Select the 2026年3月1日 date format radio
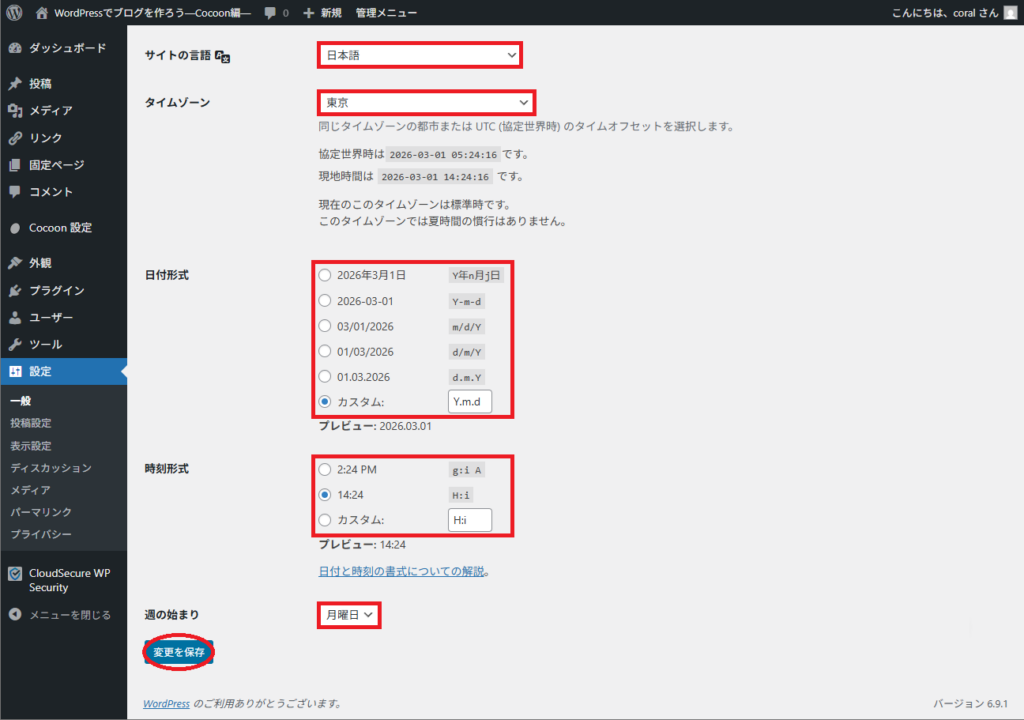The height and width of the screenshot is (720, 1024). point(324,274)
